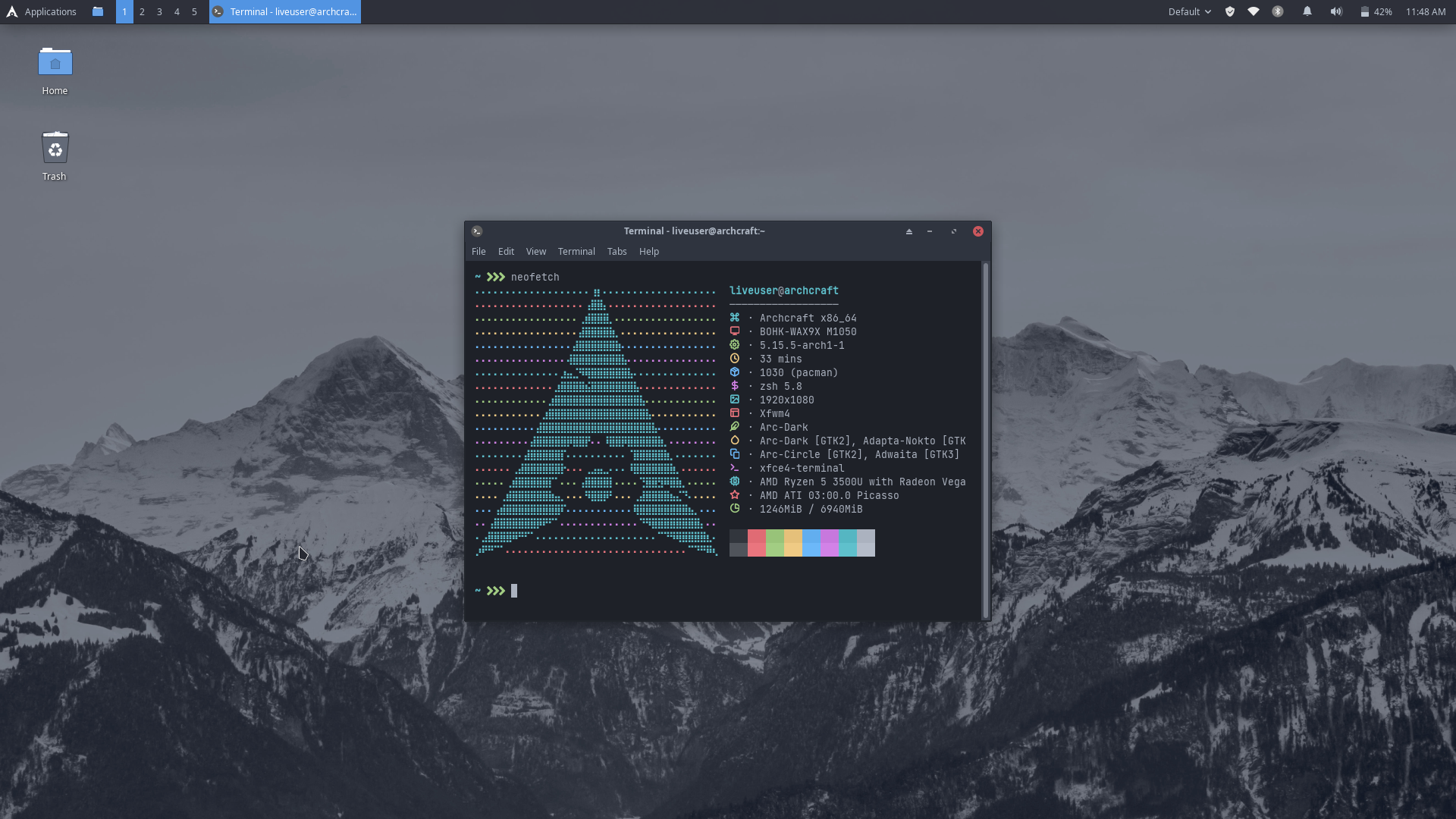Image resolution: width=1456 pixels, height=819 pixels.
Task: Toggle the terminal shade (roll-up) button
Action: click(x=909, y=231)
